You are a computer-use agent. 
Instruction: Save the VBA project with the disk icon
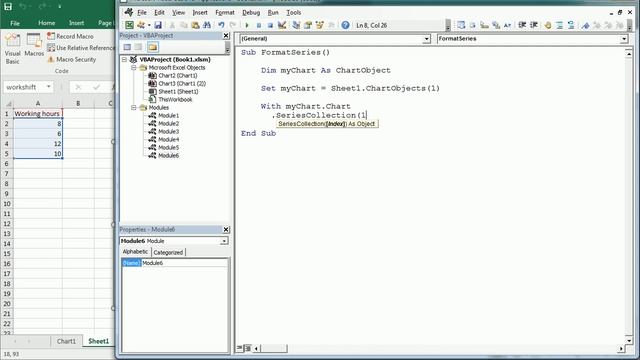click(x=158, y=25)
